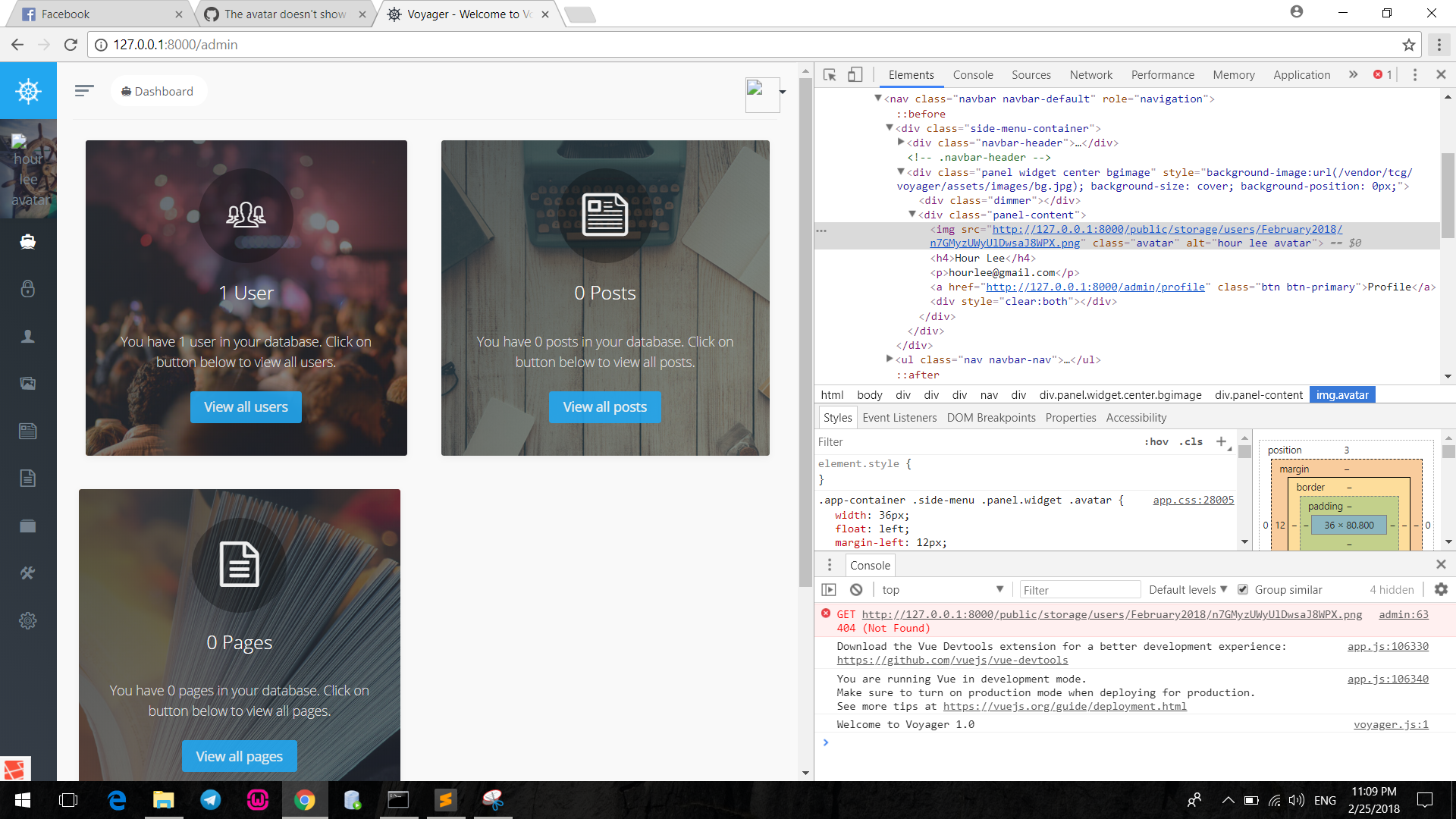The image size is (1456, 819).
Task: Open console settings gear icon
Action: [1441, 589]
